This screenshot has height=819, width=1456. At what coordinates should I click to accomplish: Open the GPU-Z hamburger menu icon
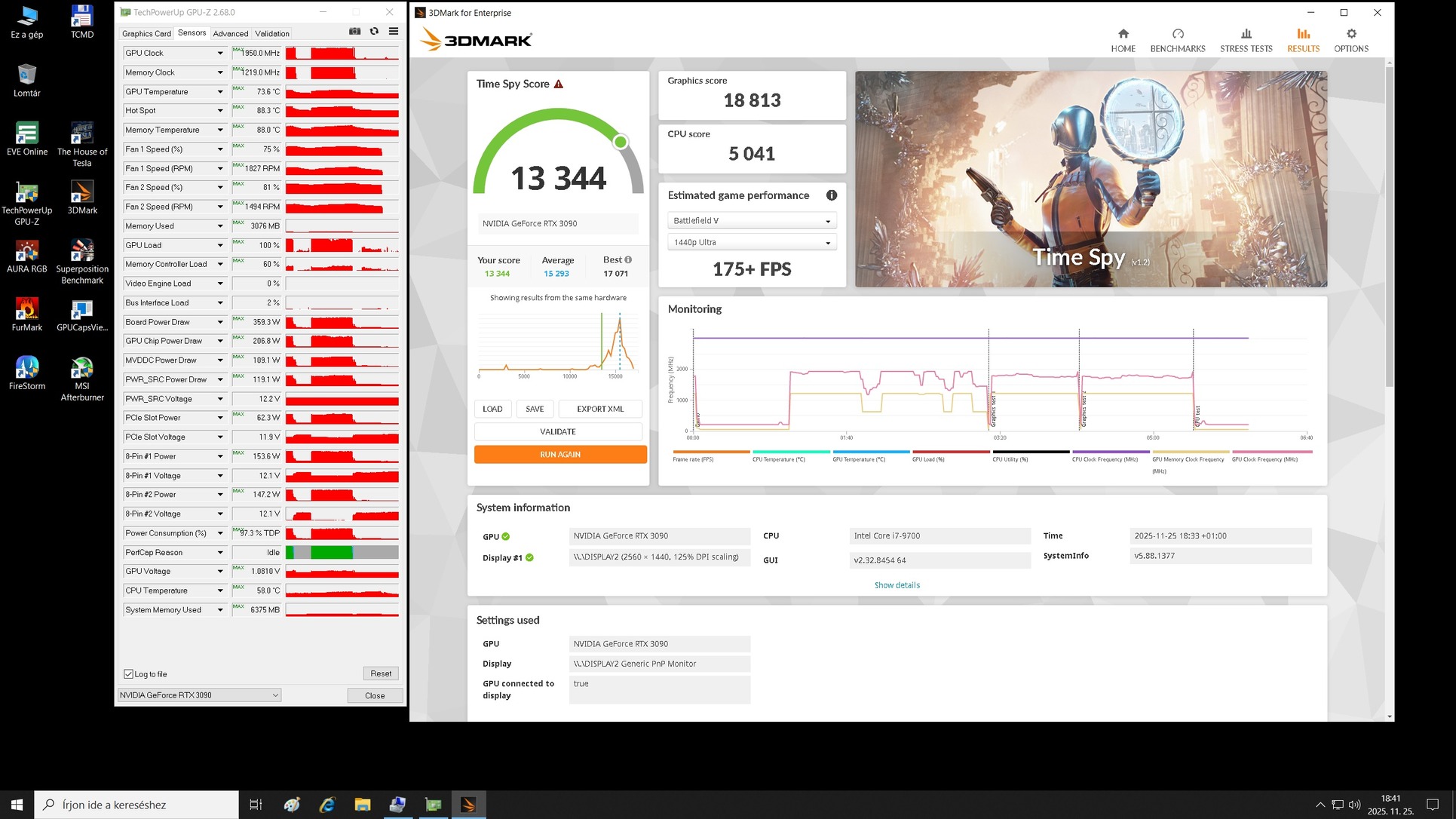click(393, 32)
